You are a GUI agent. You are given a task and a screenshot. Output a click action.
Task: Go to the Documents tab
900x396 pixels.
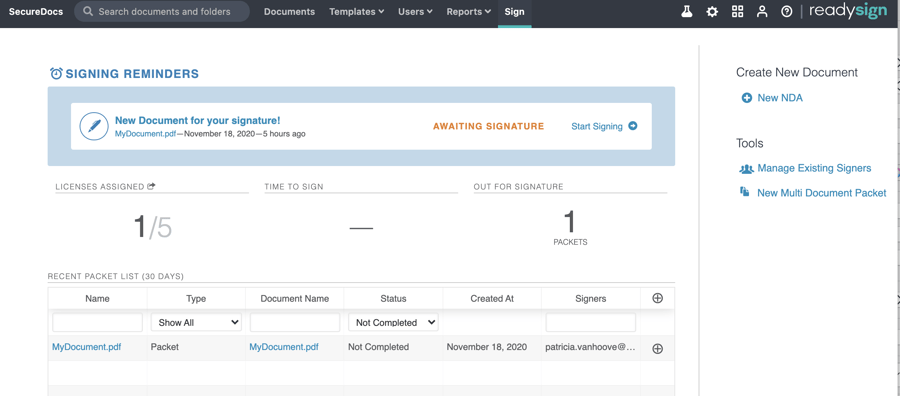click(289, 11)
